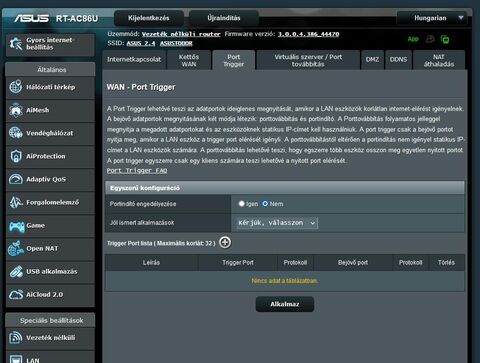Click the Gyors internet beállítás icon
Screen dimensions: 480x363
[x=16, y=44]
